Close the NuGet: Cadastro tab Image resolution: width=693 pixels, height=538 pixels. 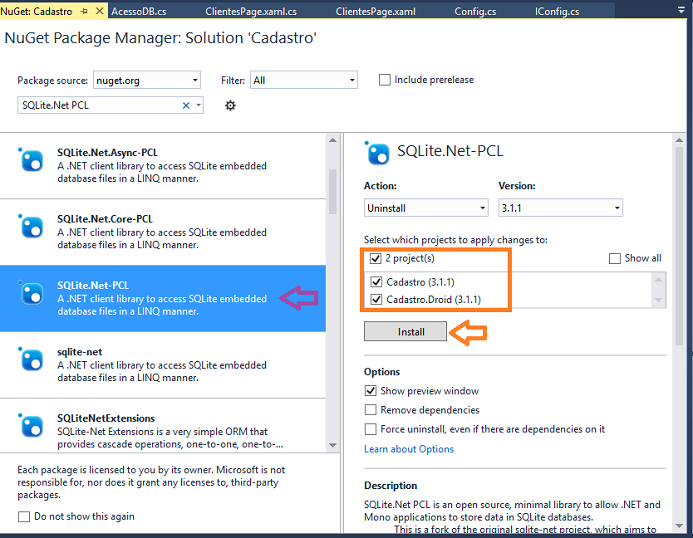99,11
